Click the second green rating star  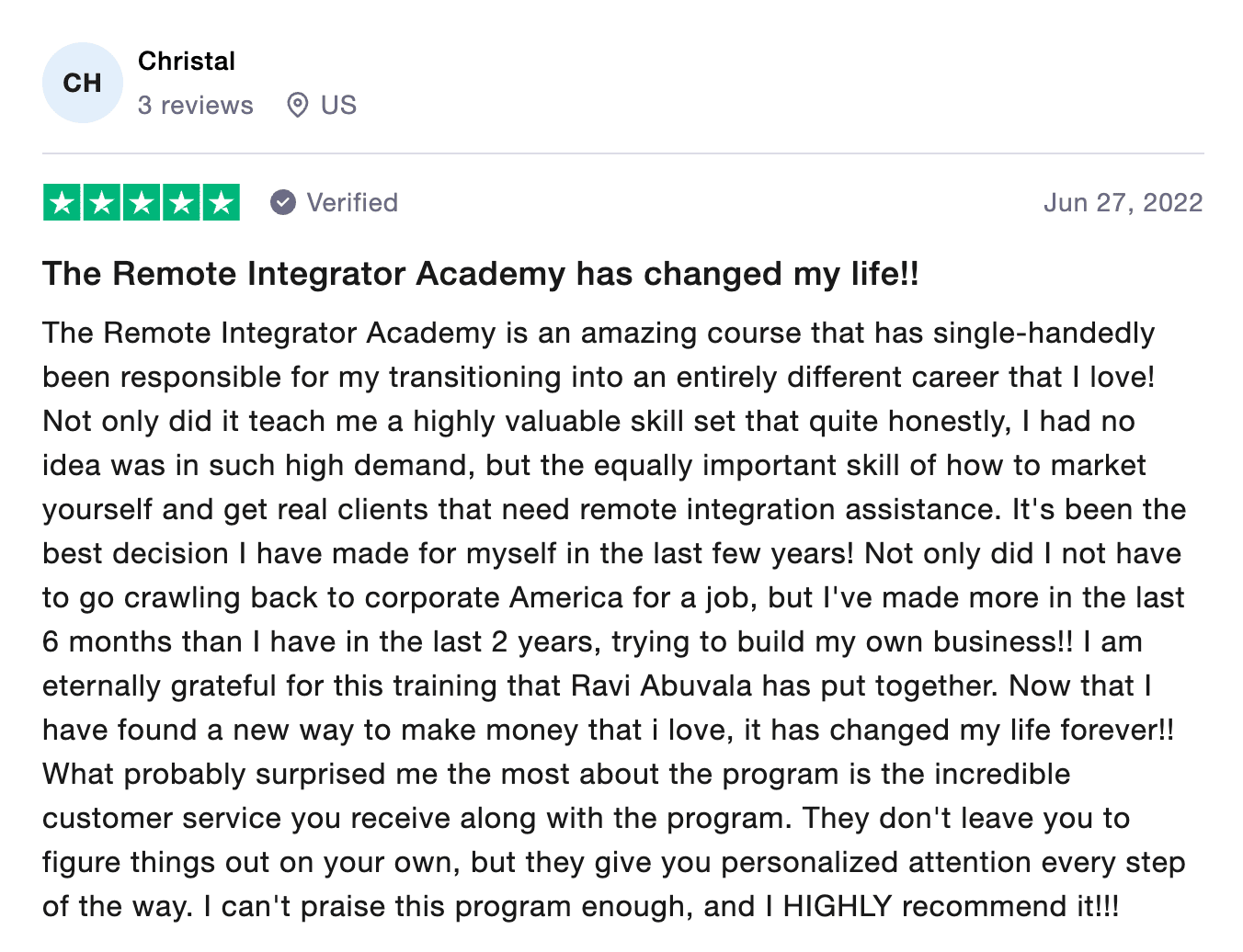tap(102, 202)
